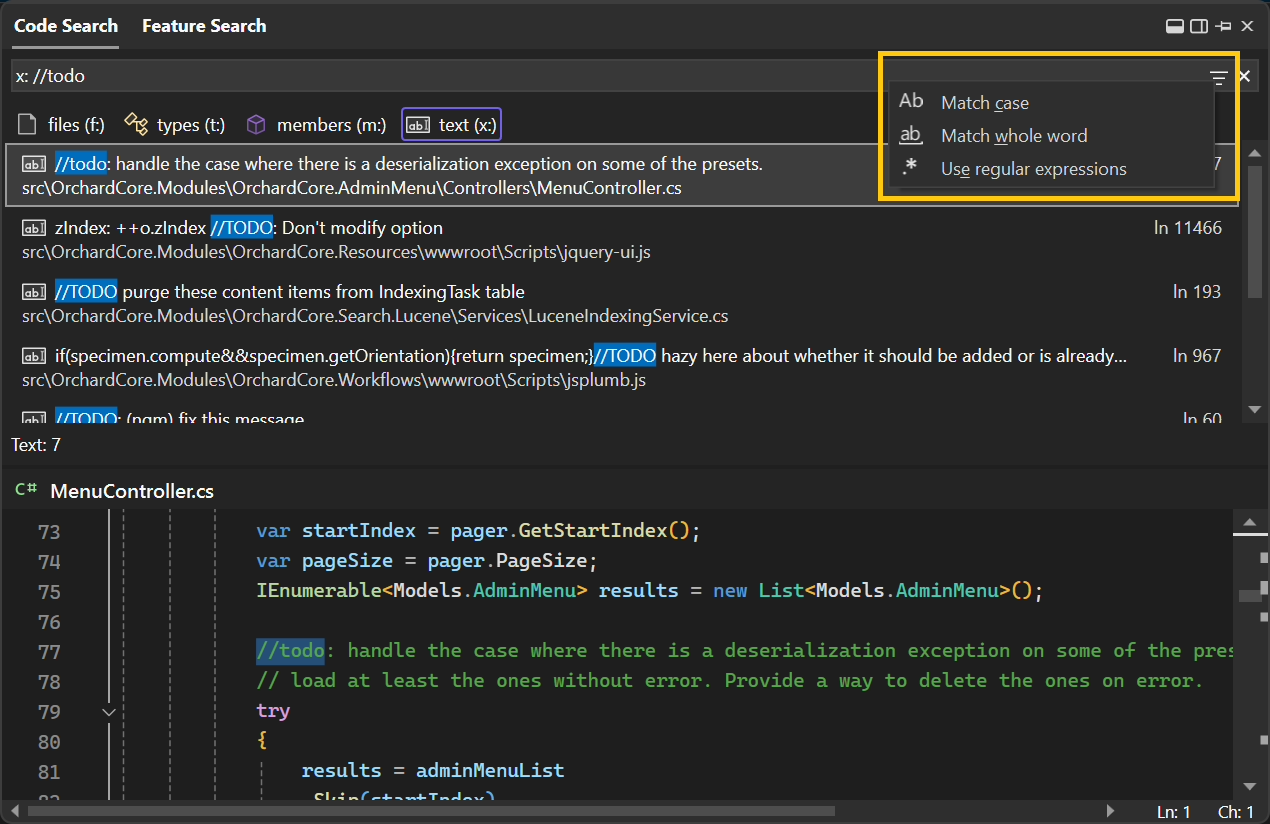Toggle the text (x:) filter
The height and width of the screenshot is (824, 1270).
coord(451,125)
